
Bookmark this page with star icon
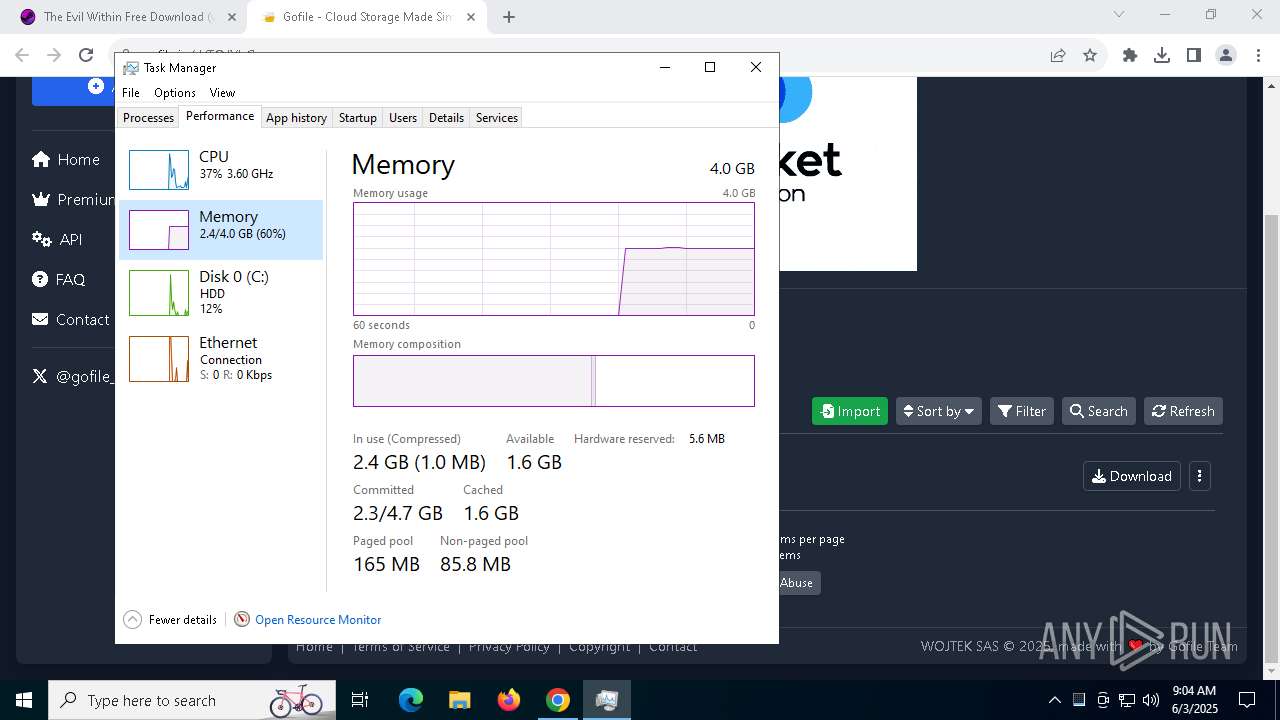click(x=1090, y=55)
